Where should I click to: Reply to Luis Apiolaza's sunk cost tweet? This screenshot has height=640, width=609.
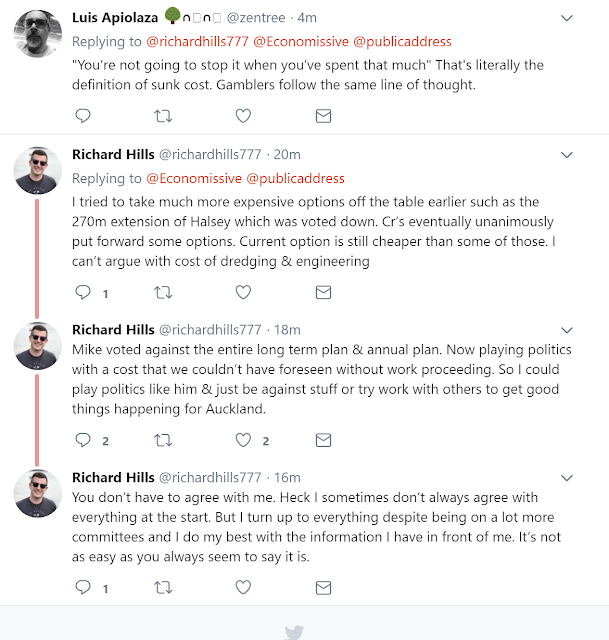pos(83,116)
